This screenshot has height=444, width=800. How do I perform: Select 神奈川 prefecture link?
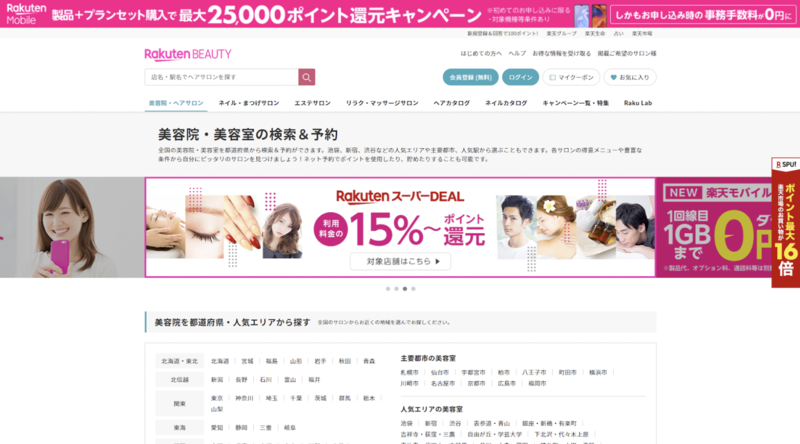[x=244, y=398]
